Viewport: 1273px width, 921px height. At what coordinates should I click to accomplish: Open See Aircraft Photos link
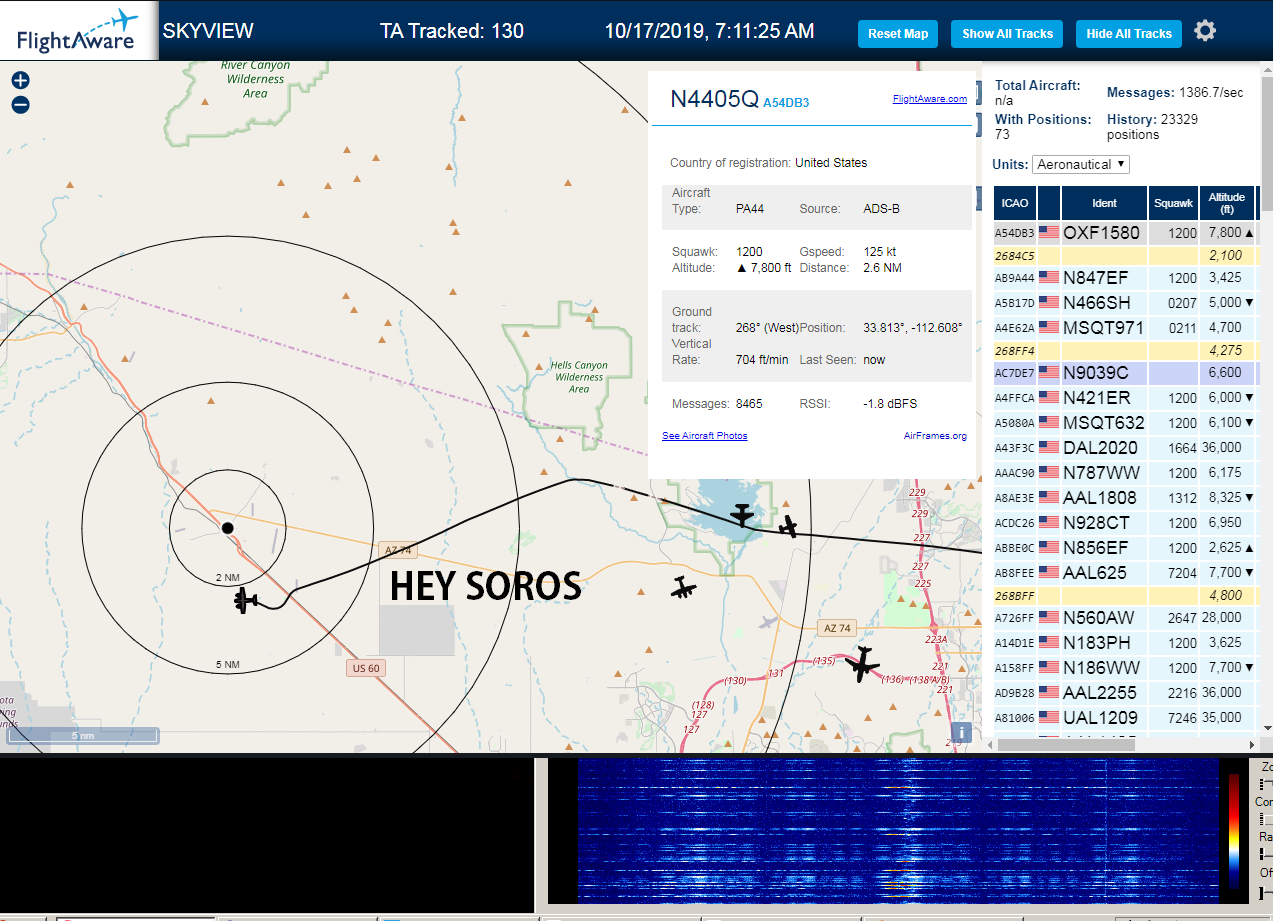pyautogui.click(x=705, y=436)
